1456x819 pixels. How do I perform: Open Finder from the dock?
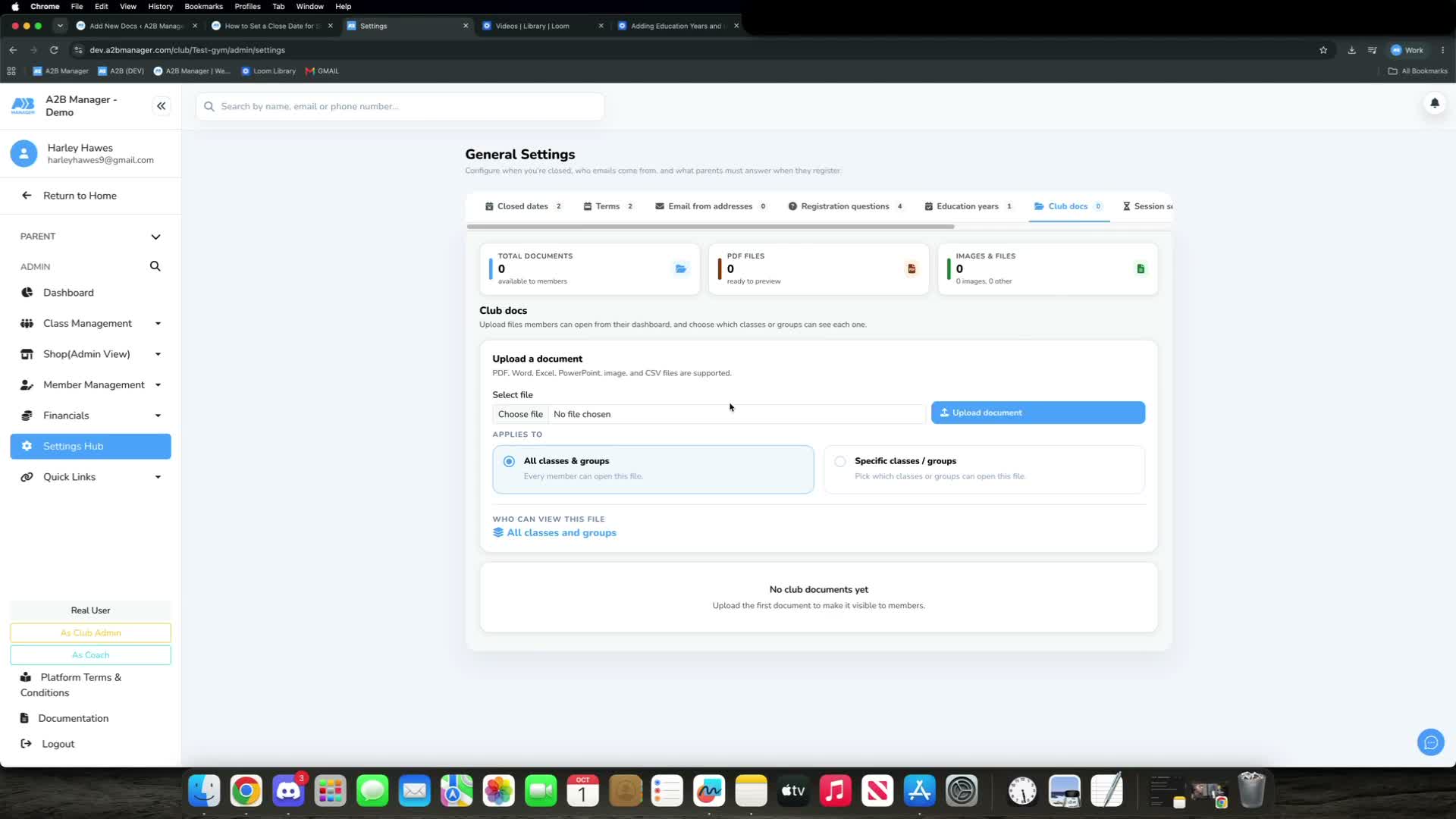[204, 791]
